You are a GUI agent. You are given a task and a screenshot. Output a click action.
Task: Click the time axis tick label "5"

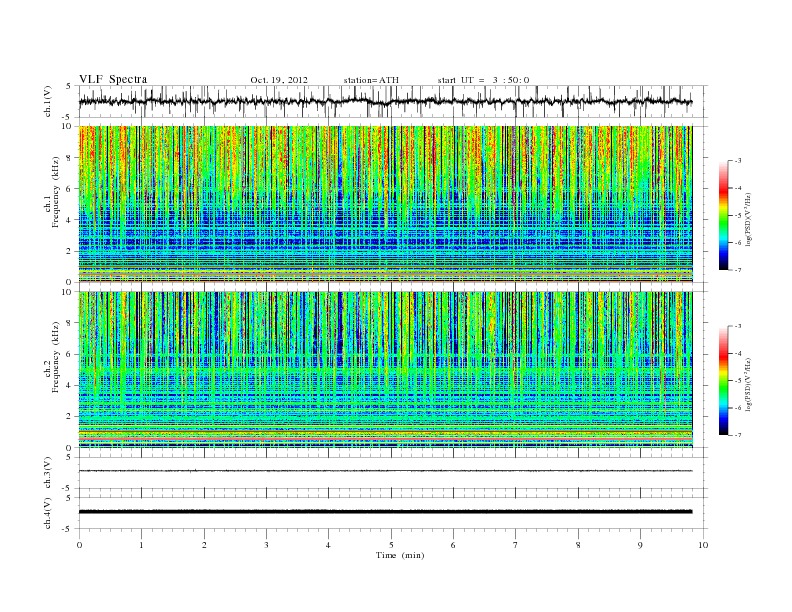pyautogui.click(x=391, y=545)
